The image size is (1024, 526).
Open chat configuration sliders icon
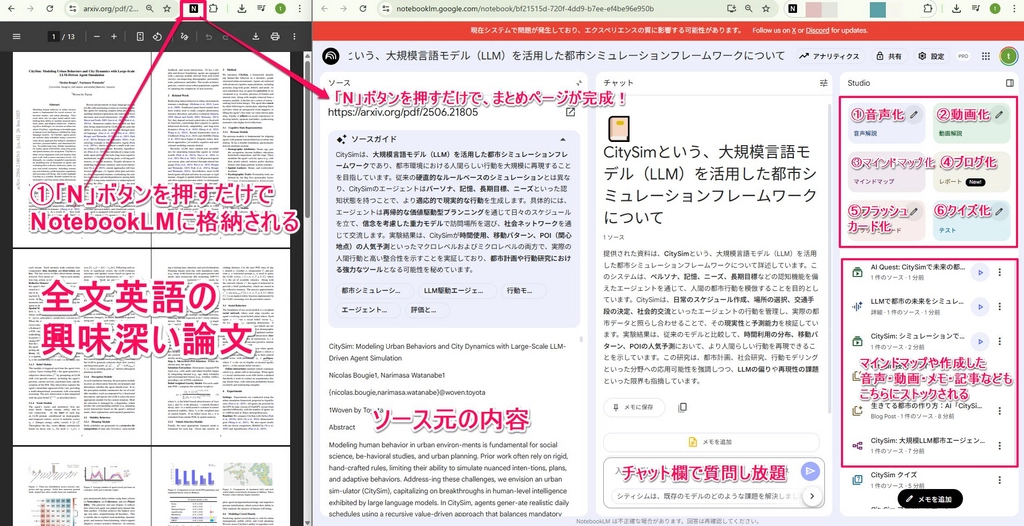824,84
